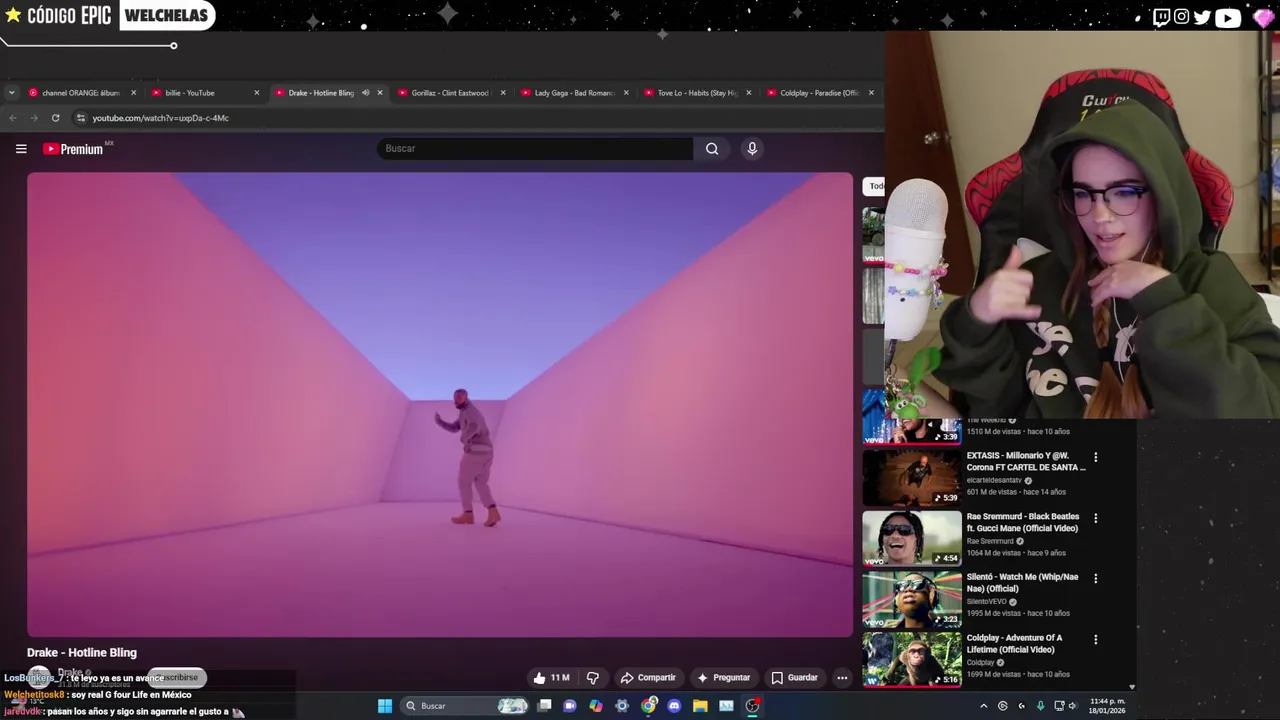1280x720 pixels.
Task: Open Task View on the taskbar
Action: coord(544,706)
